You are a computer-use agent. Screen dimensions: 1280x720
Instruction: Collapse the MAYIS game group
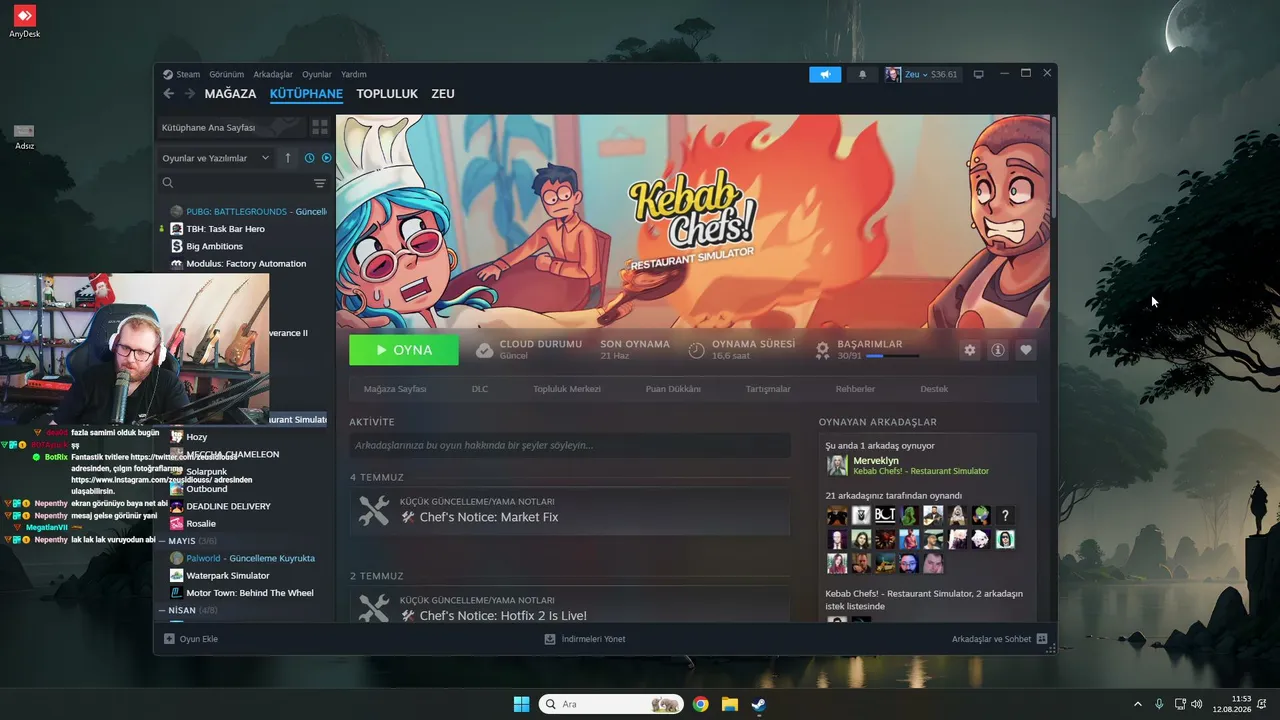click(162, 541)
